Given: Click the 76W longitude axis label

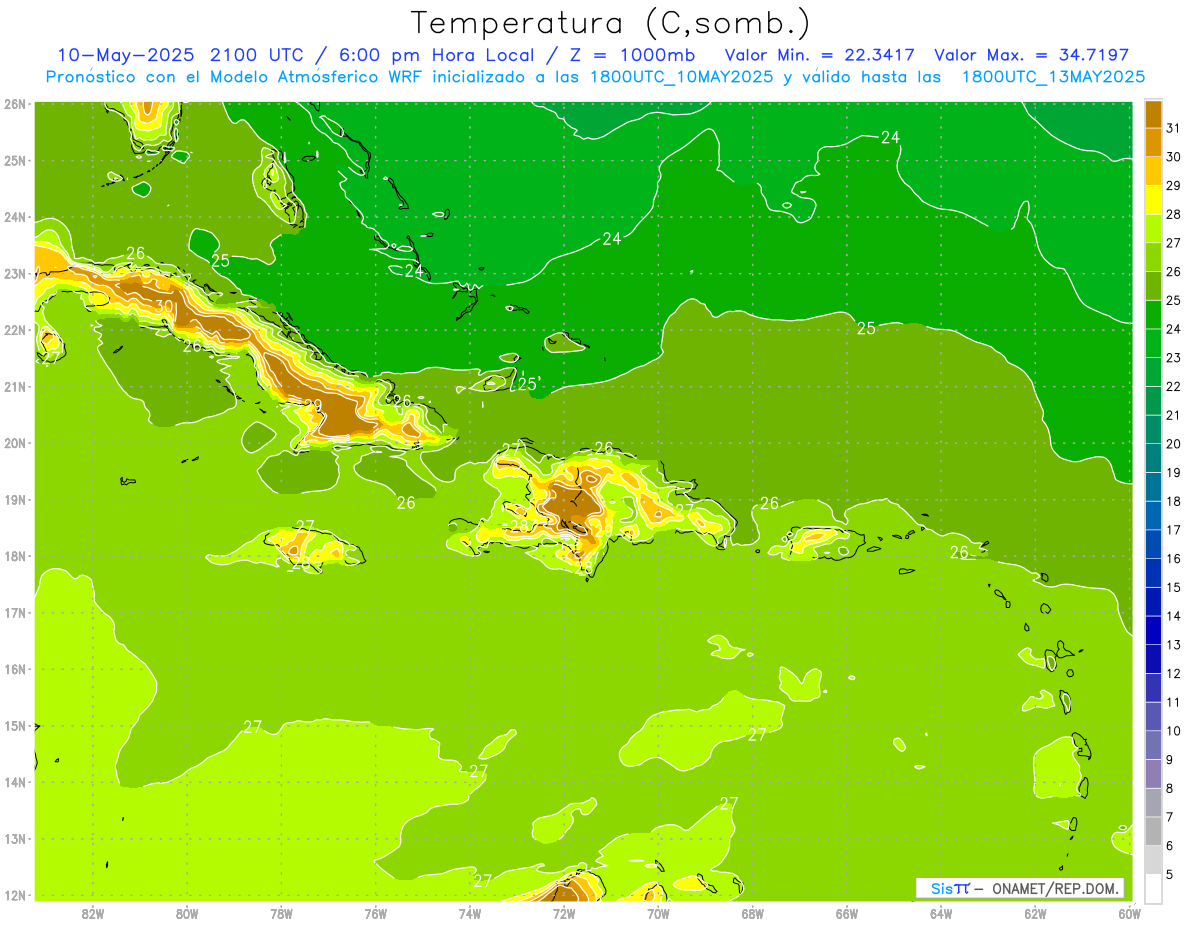Looking at the screenshot, I should point(376,913).
